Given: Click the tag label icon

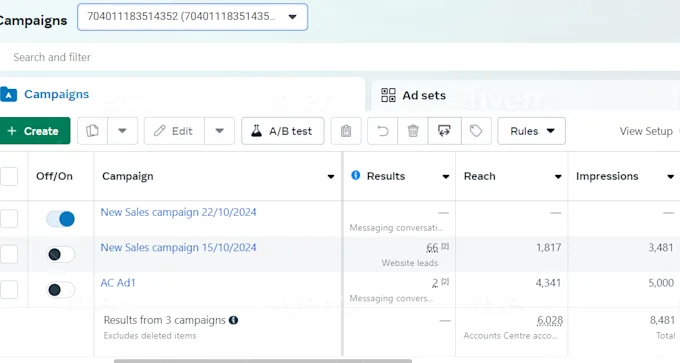Looking at the screenshot, I should click(476, 131).
